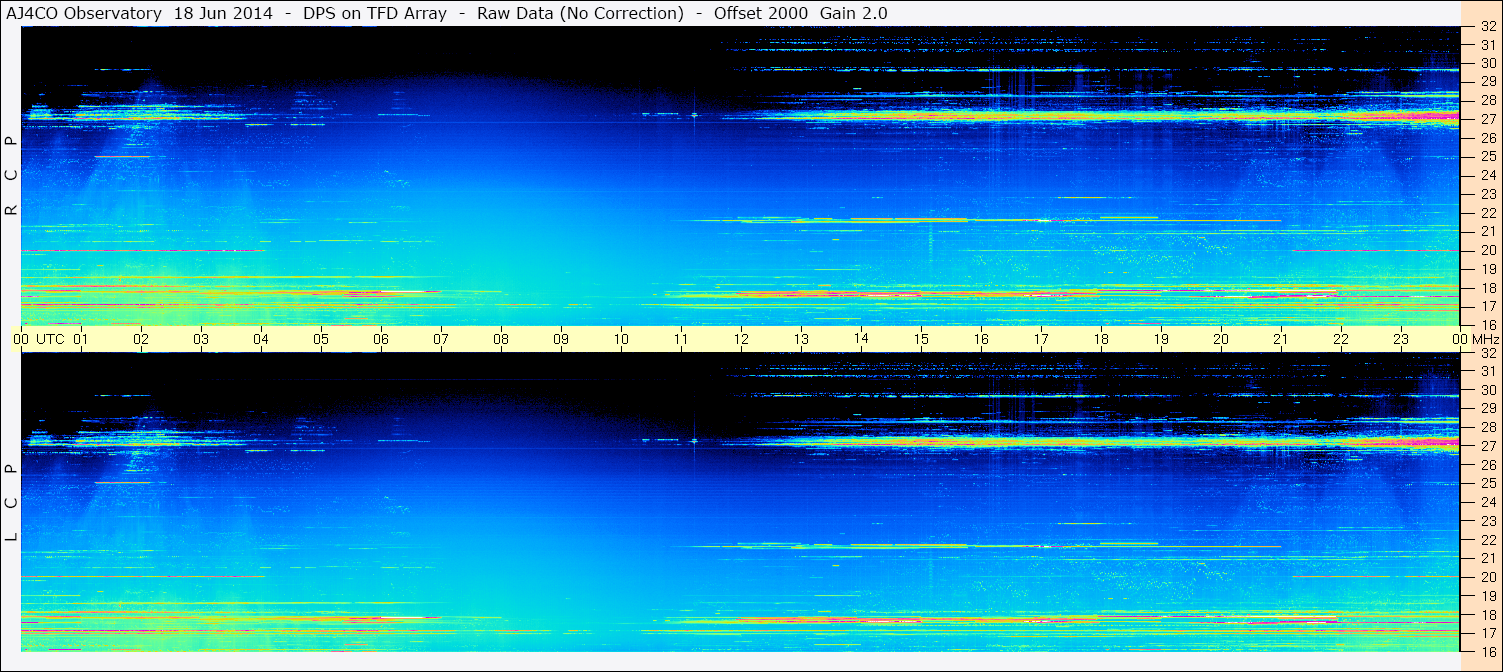Click the ending 00 marker beside MHz
Image resolution: width=1503 pixels, height=672 pixels.
point(1460,339)
